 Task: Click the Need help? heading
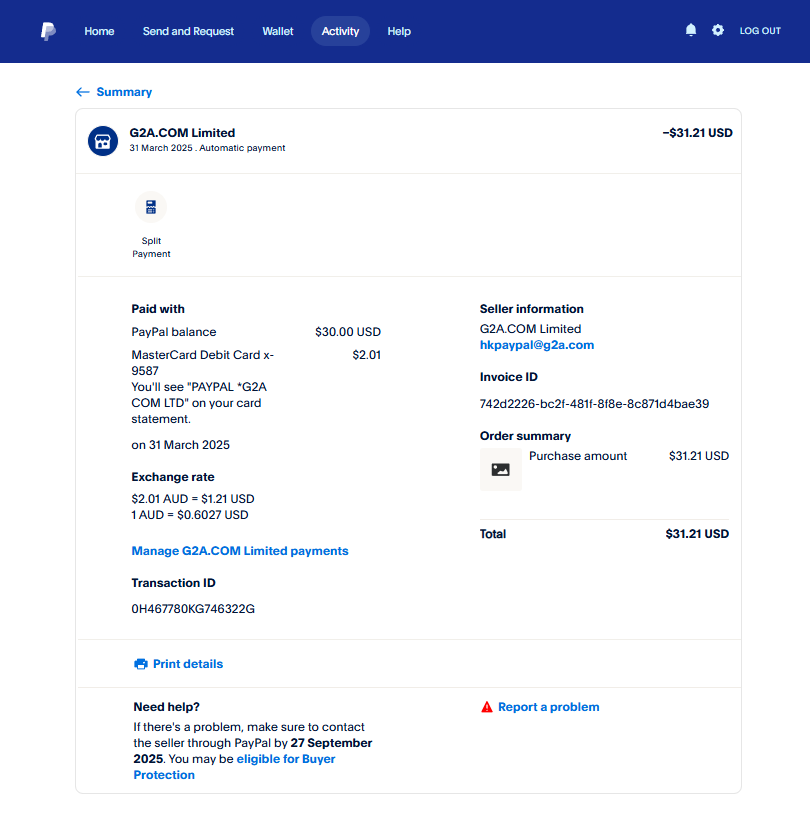coord(166,707)
